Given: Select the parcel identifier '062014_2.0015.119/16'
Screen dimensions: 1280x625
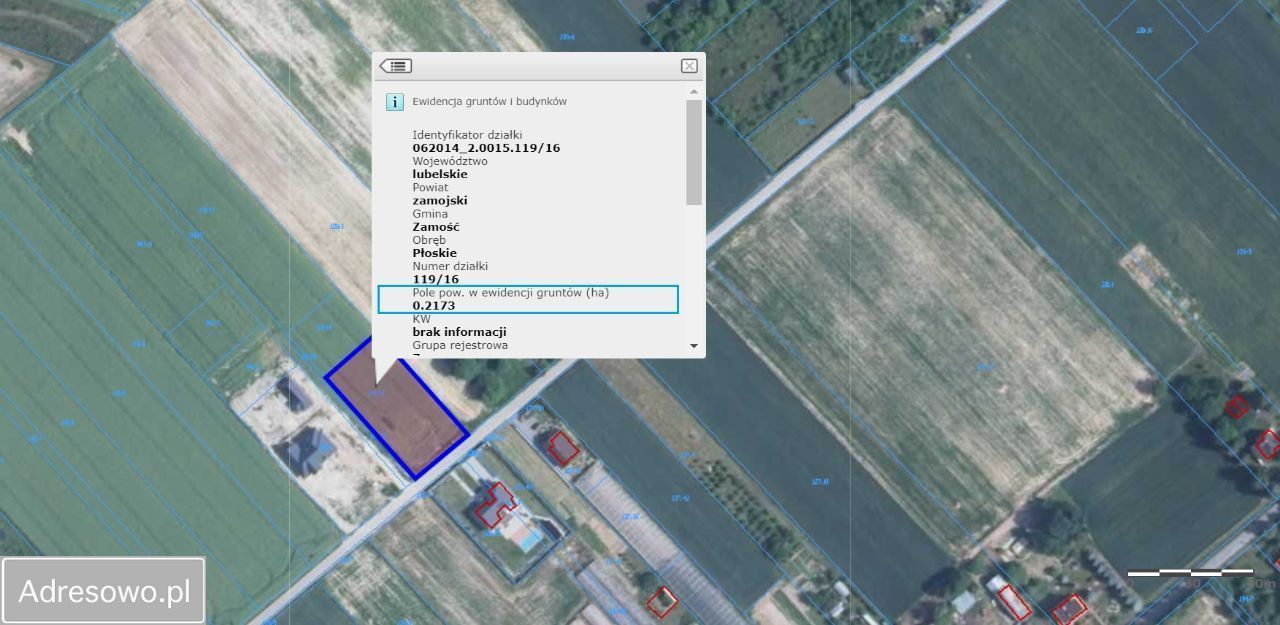Looking at the screenshot, I should tap(486, 148).
